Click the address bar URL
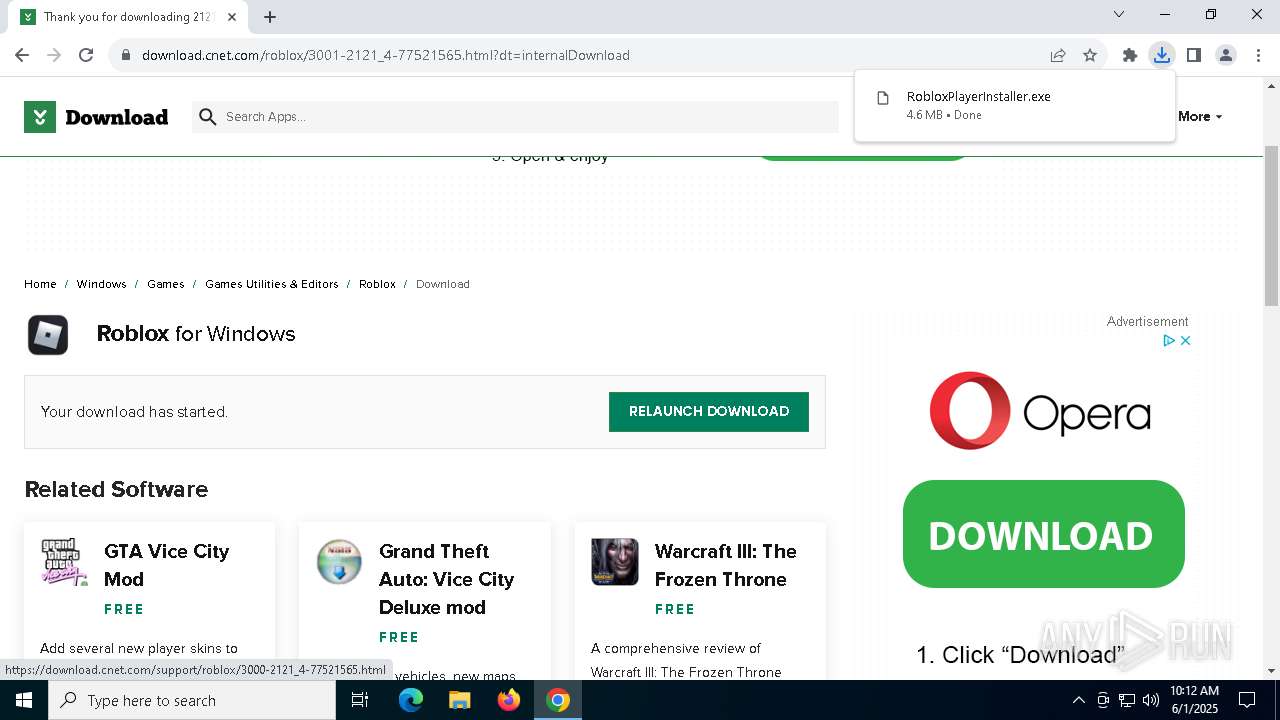1280x720 pixels. [386, 55]
